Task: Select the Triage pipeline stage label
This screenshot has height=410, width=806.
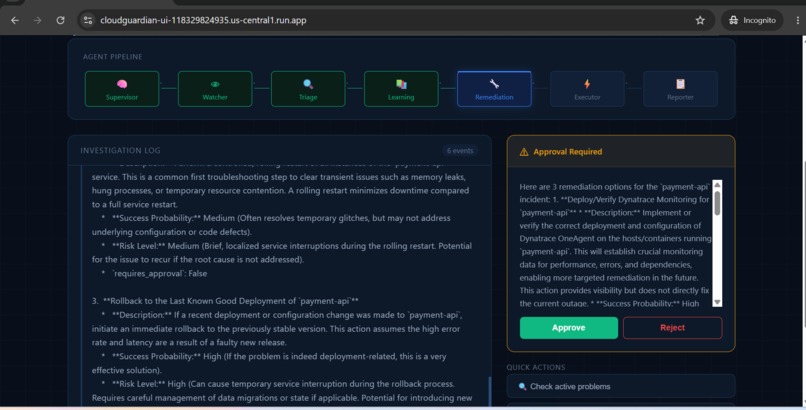Action: (308, 97)
